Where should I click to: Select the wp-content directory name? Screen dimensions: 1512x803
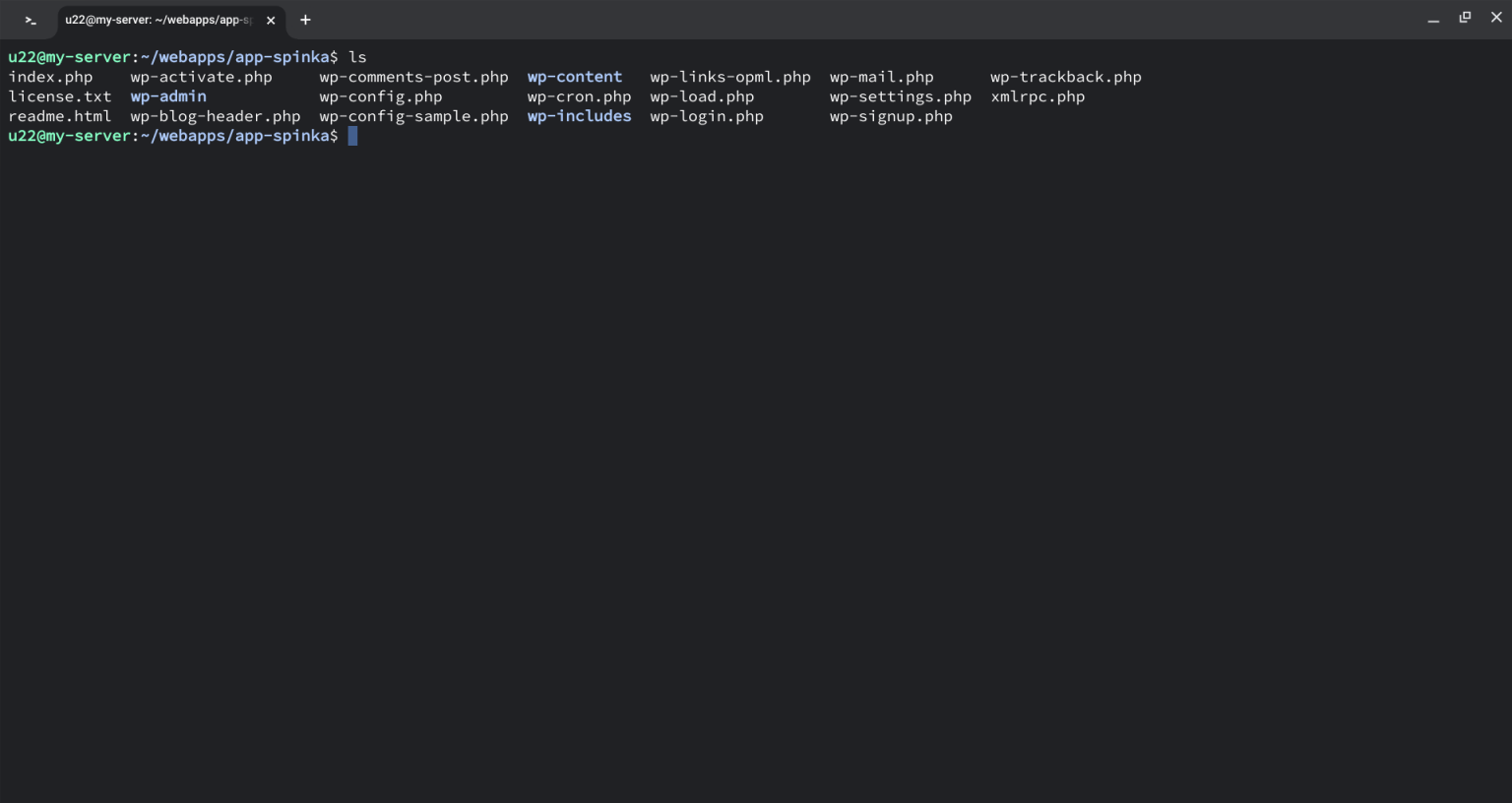tap(575, 76)
